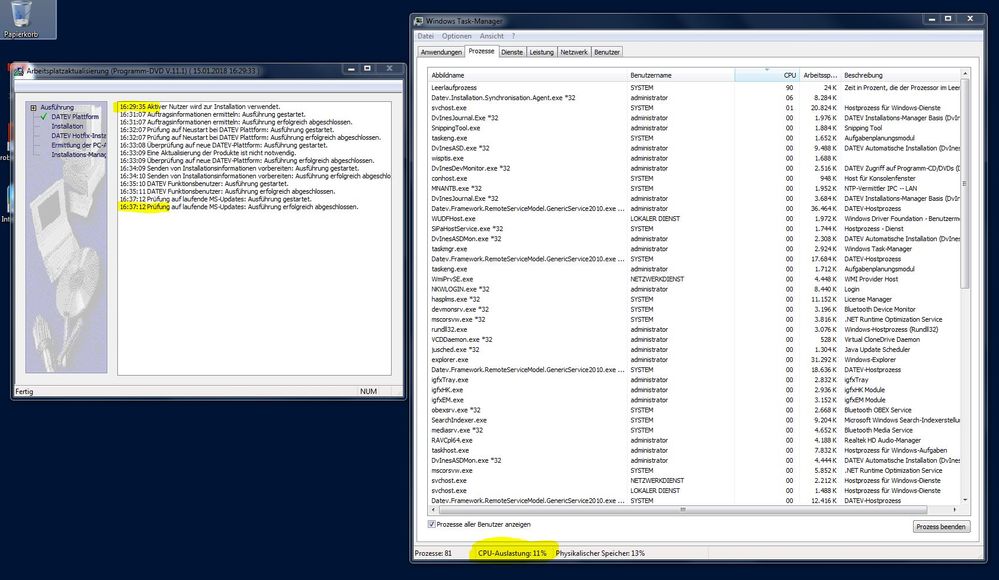Select the VCDDaemon.exe process

pyautogui.click(x=694, y=340)
